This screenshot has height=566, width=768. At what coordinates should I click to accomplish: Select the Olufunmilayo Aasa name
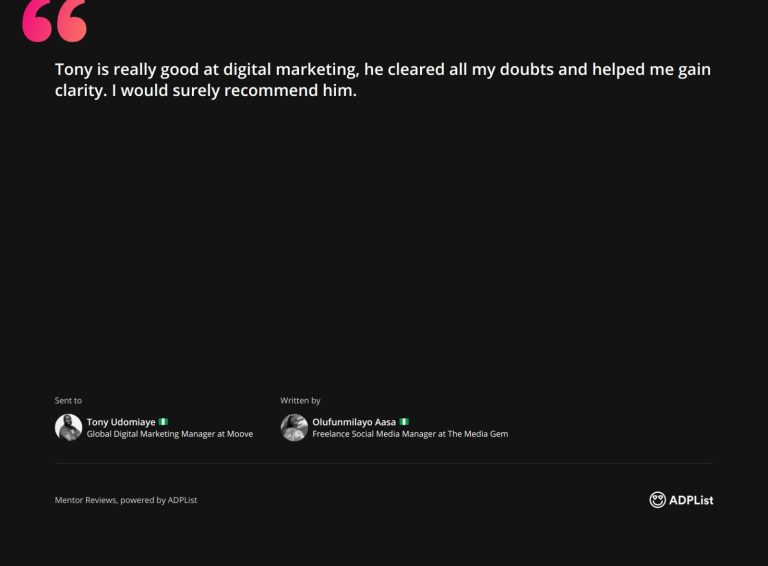pos(354,422)
